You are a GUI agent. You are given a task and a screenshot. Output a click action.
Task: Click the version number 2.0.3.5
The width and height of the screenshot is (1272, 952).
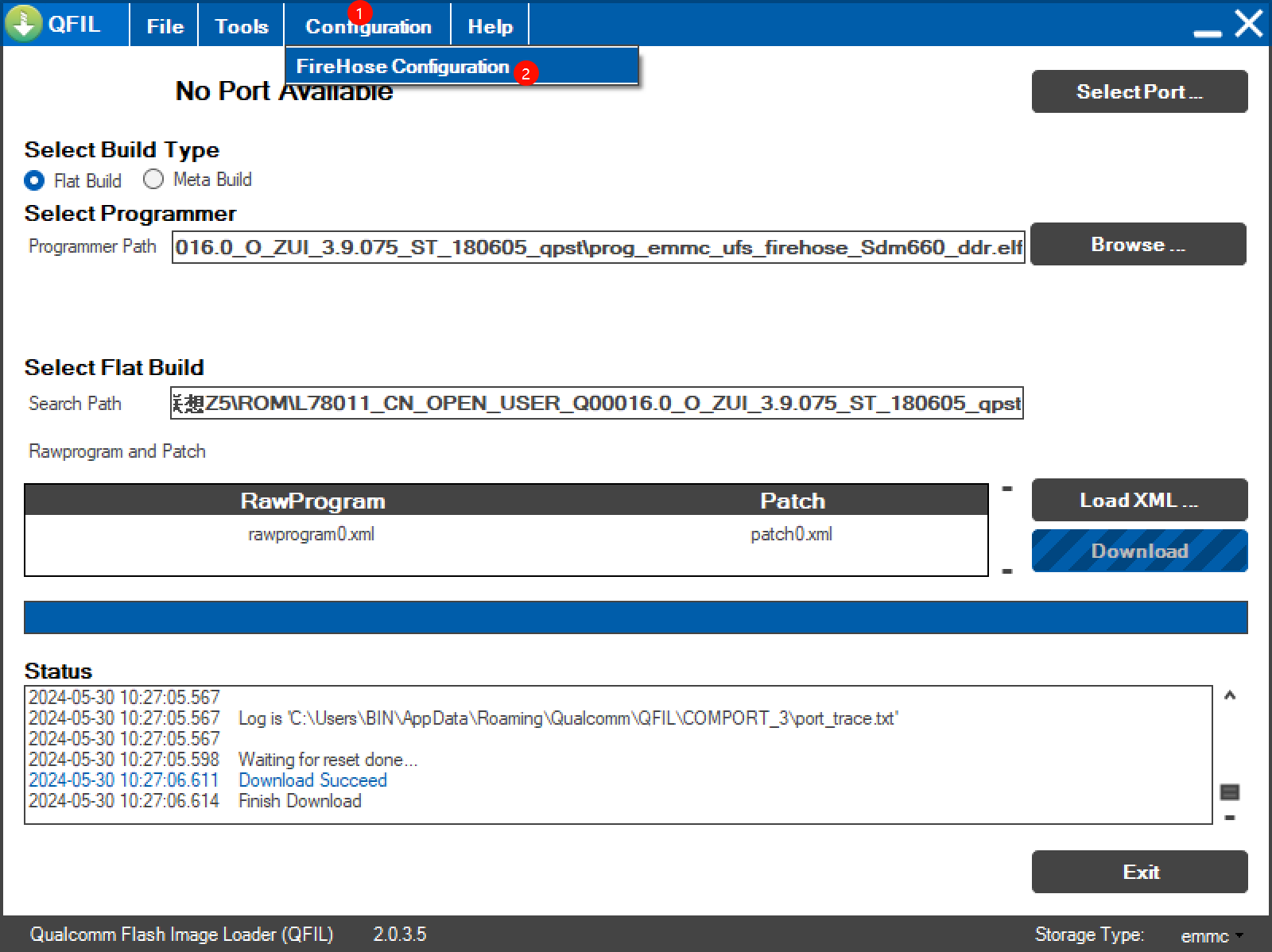click(x=400, y=935)
